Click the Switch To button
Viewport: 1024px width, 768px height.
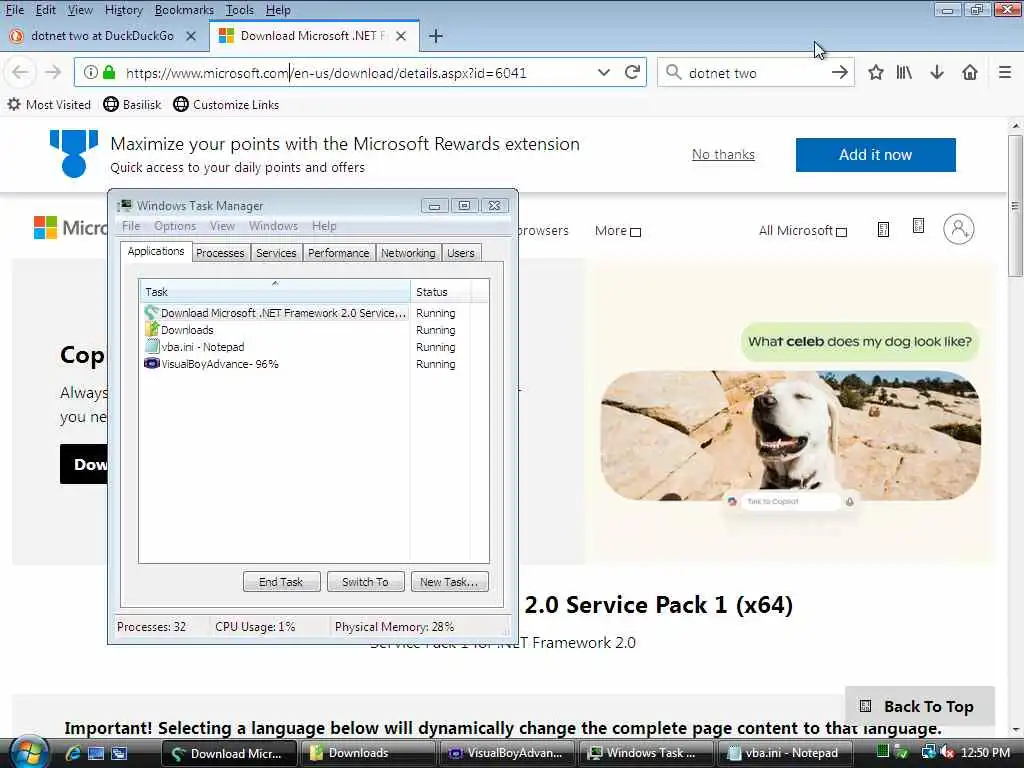click(x=365, y=581)
